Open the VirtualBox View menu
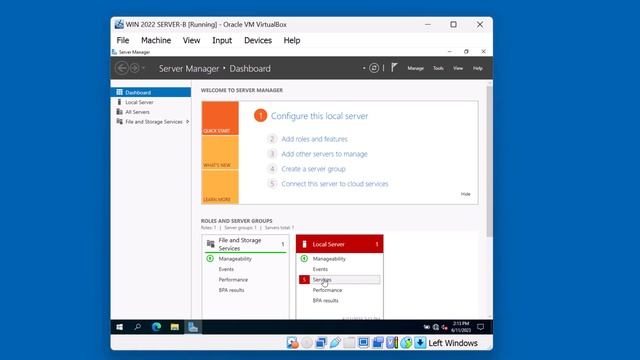 pyautogui.click(x=191, y=40)
